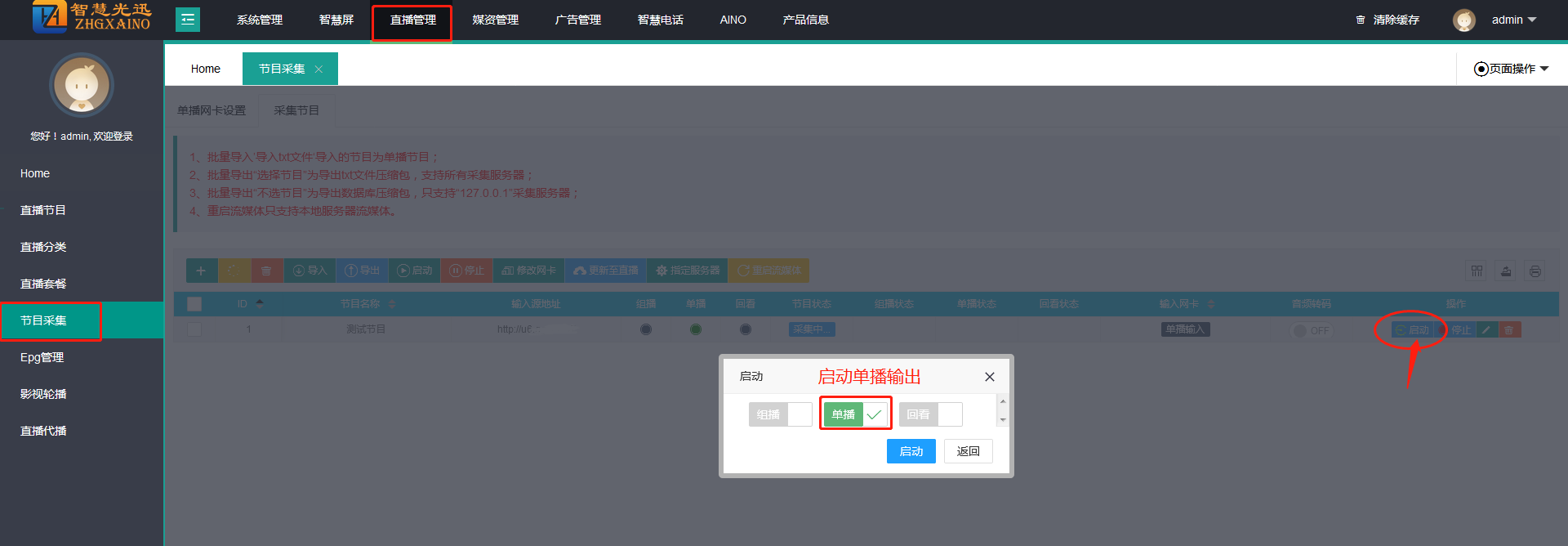Click the blue 启动 dialog button
Screen dimensions: 1568x546
point(911,451)
